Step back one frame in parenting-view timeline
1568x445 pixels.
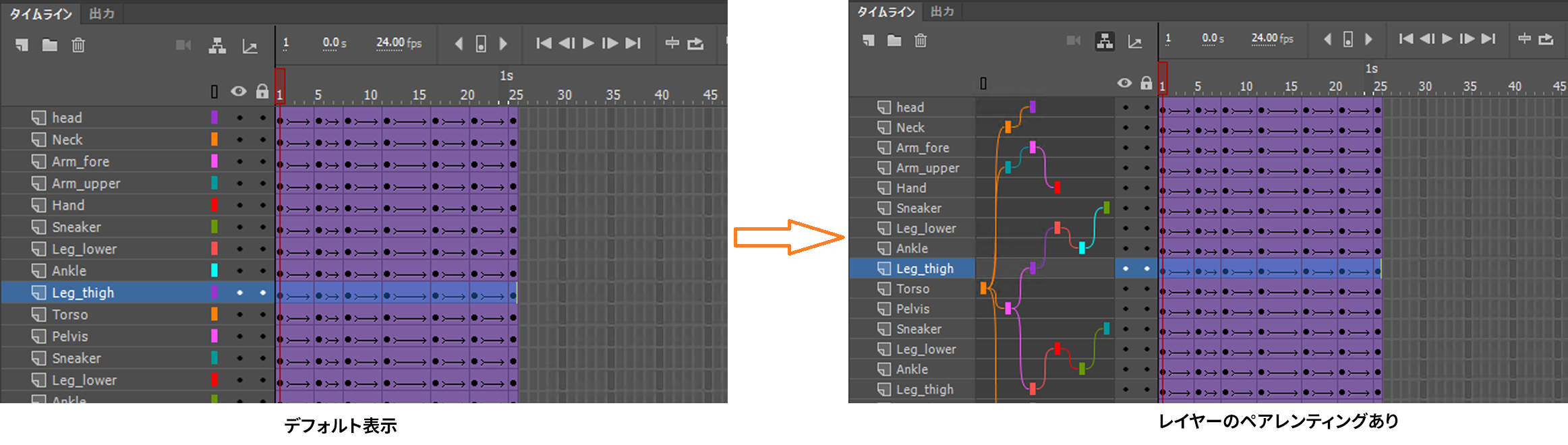[x=1426, y=39]
